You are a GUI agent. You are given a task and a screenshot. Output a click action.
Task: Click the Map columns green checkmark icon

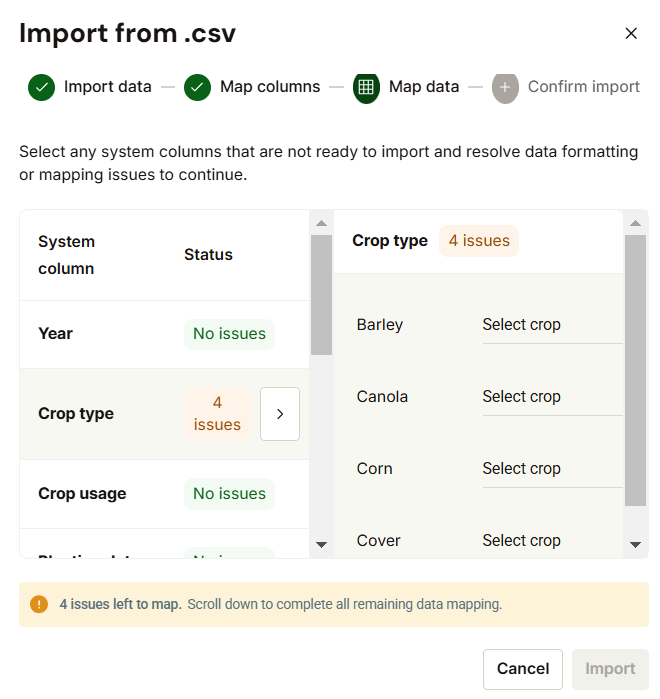click(x=197, y=87)
